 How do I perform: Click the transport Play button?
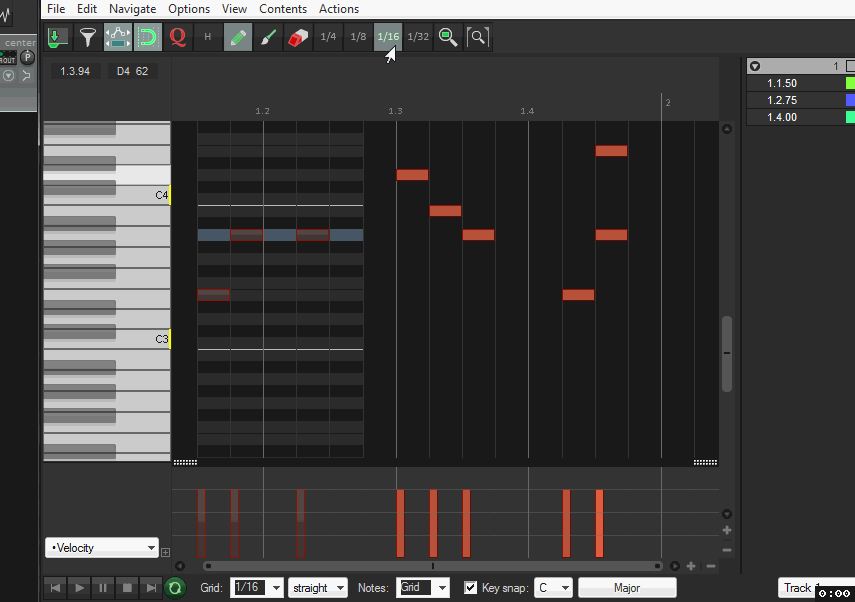(x=79, y=588)
